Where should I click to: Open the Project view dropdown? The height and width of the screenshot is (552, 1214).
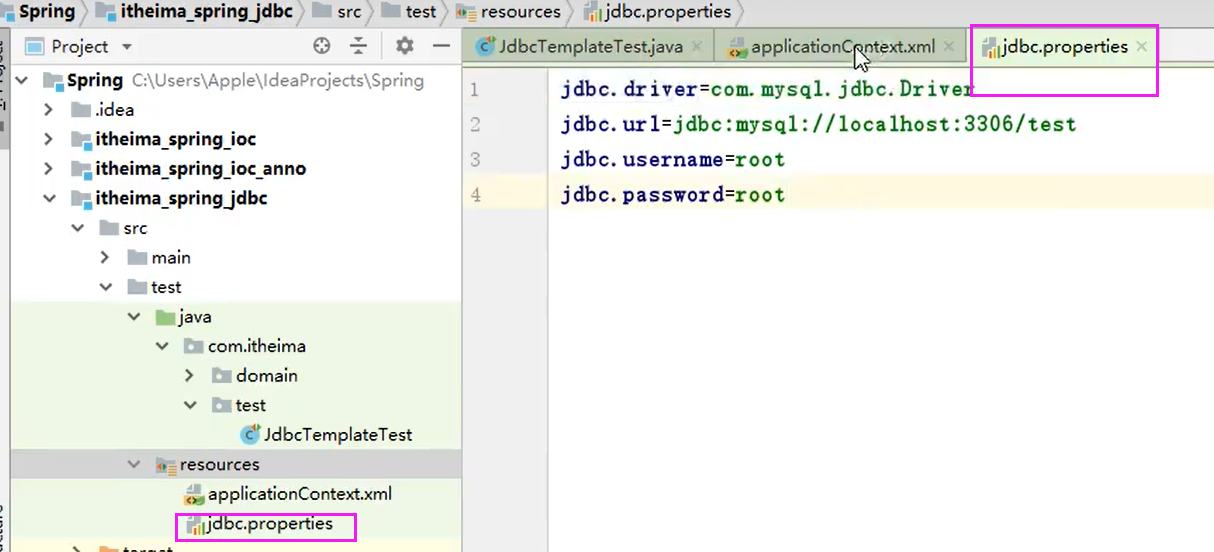[x=126, y=47]
